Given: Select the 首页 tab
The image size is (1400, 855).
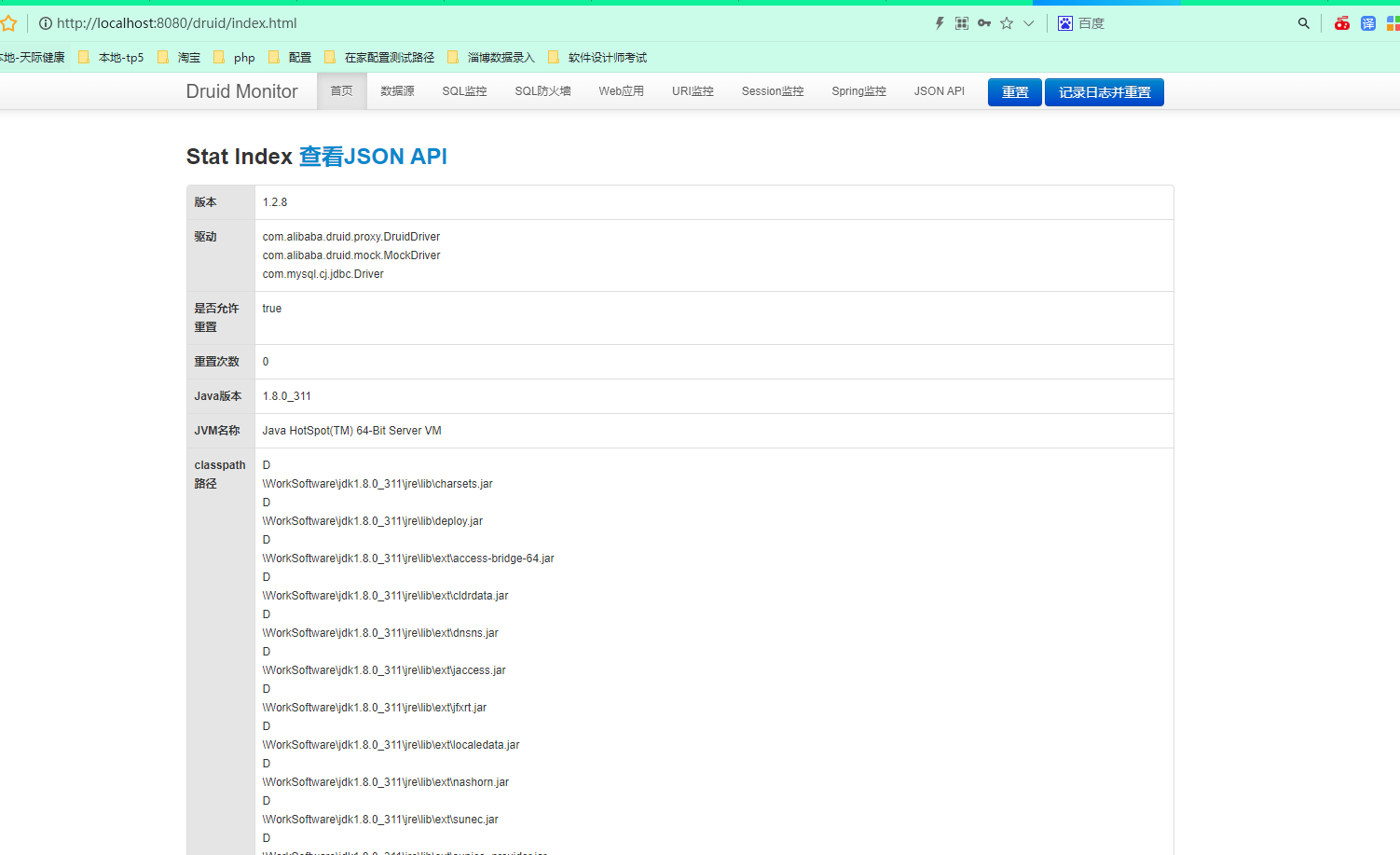Looking at the screenshot, I should pyautogui.click(x=342, y=91).
